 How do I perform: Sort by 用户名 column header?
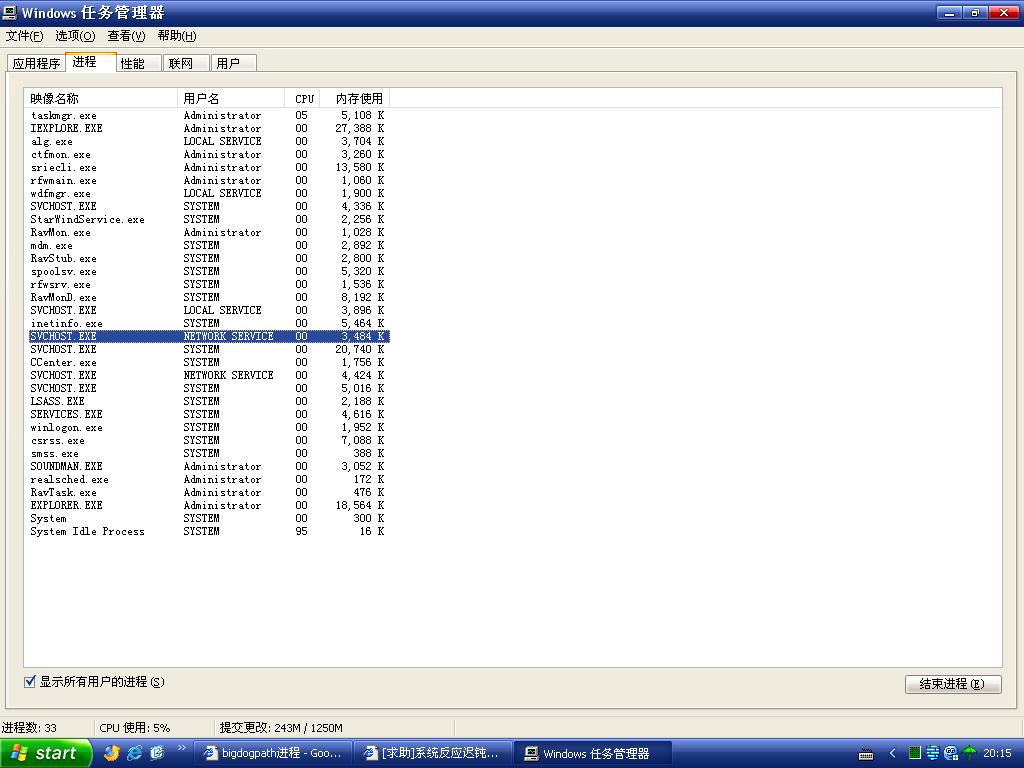pos(231,99)
